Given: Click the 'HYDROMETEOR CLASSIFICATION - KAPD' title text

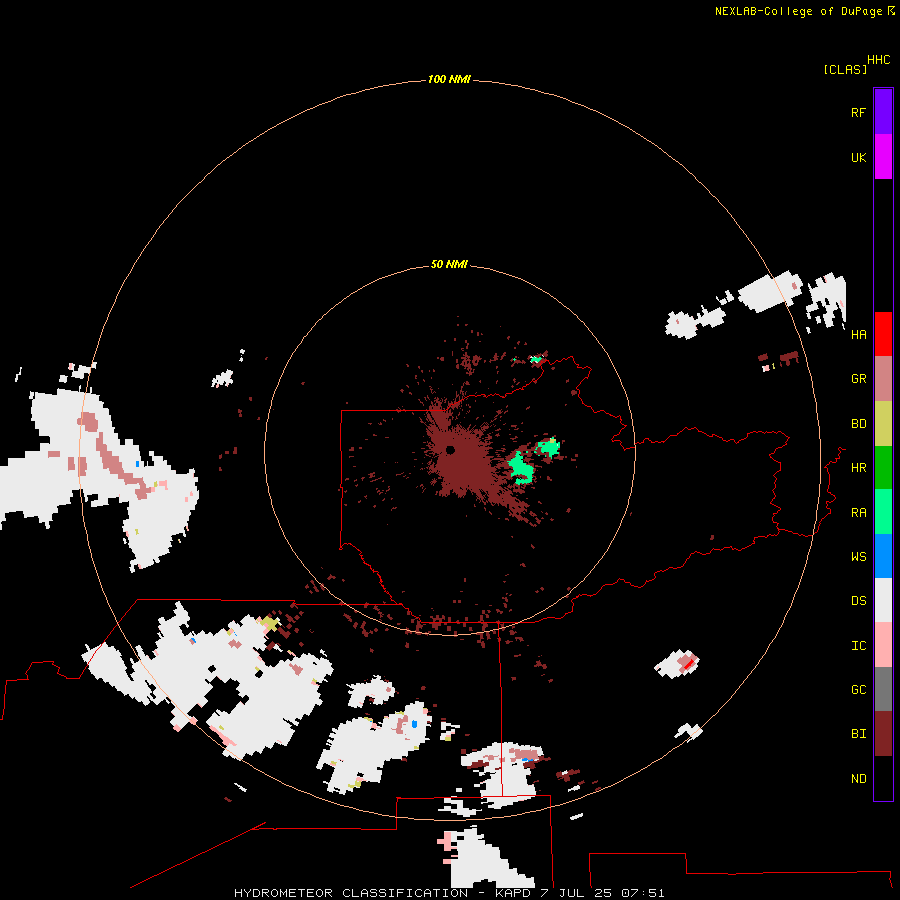Looking at the screenshot, I should pos(382,893).
